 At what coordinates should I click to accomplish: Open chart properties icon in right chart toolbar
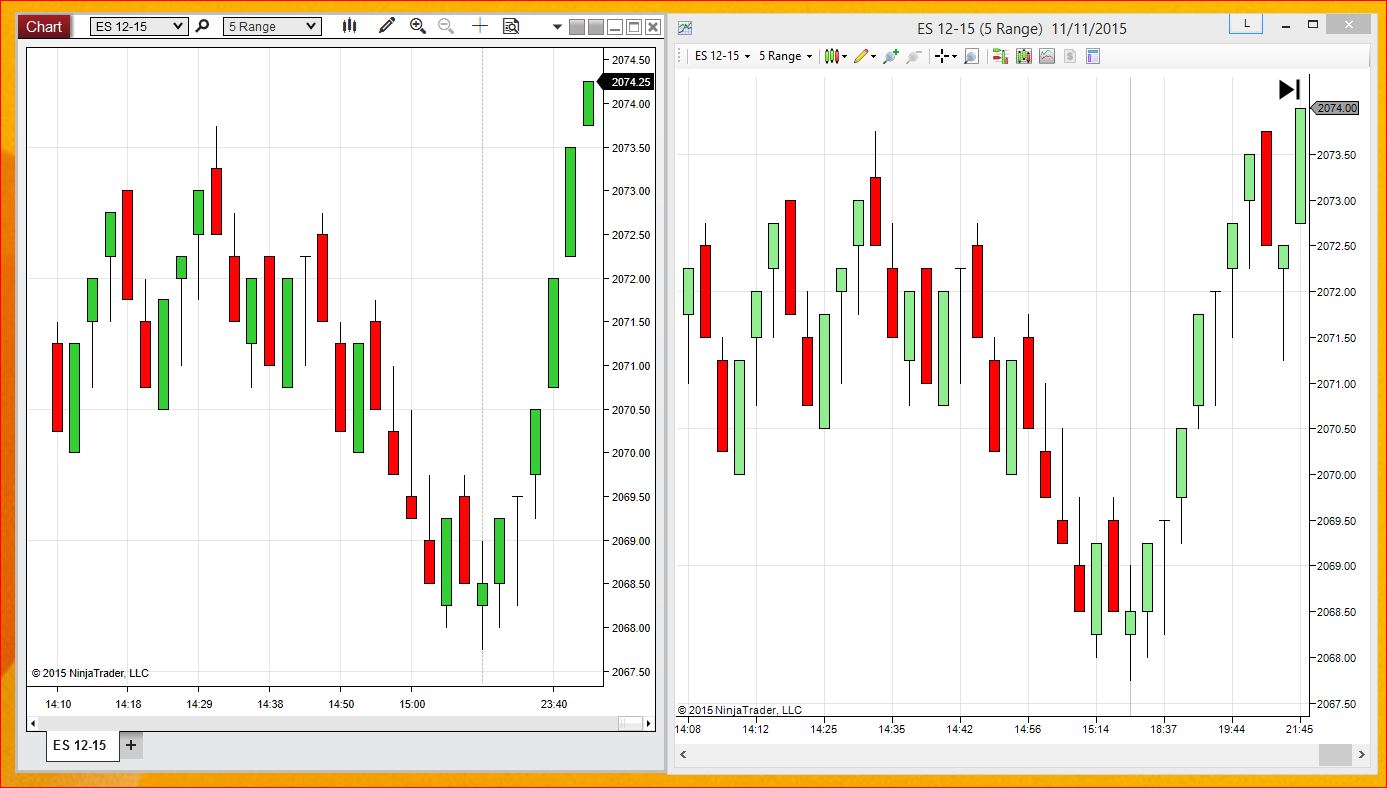tap(1093, 57)
